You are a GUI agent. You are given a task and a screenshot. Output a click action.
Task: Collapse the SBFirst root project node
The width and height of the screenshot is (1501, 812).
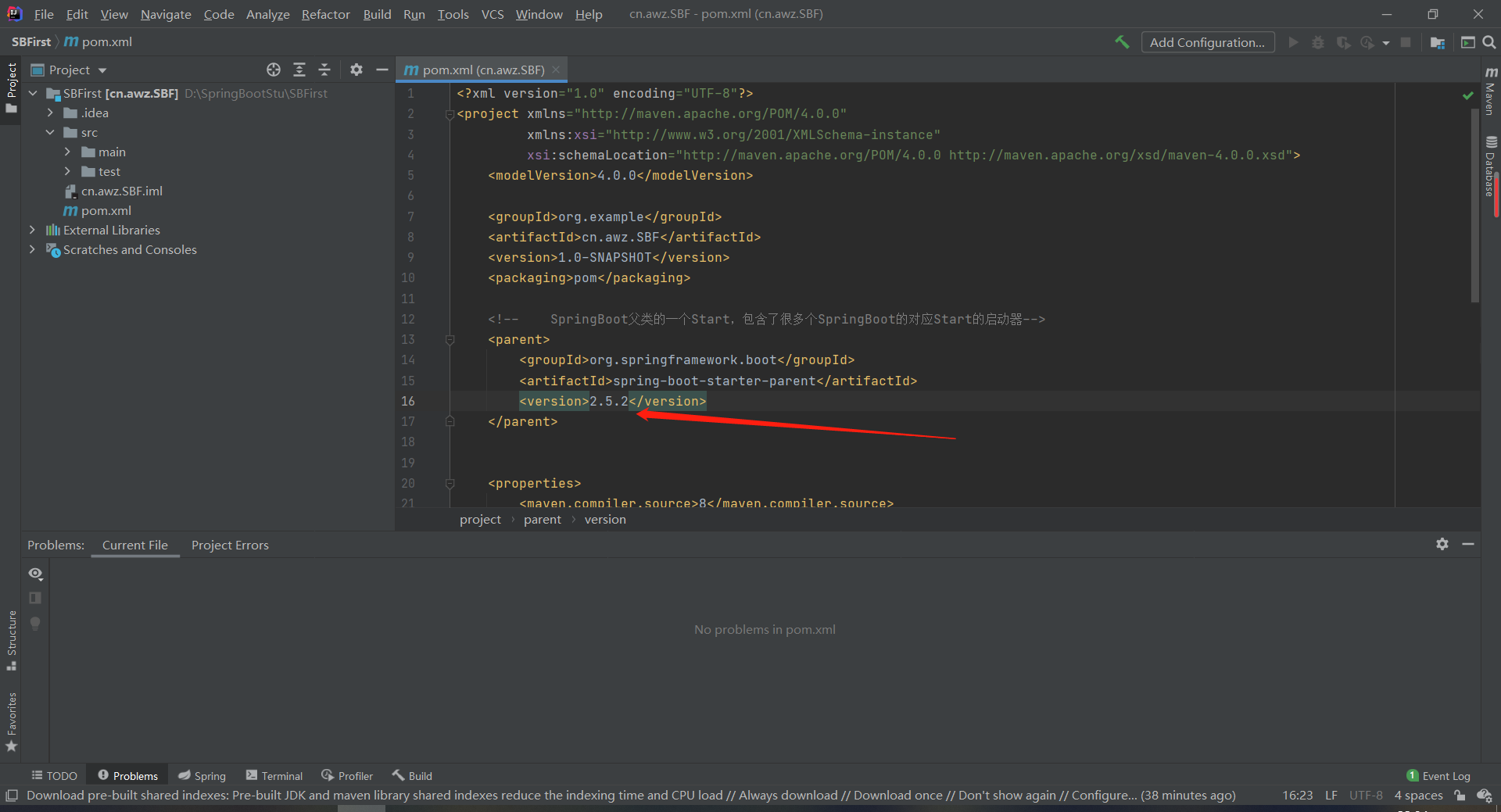[x=32, y=93]
